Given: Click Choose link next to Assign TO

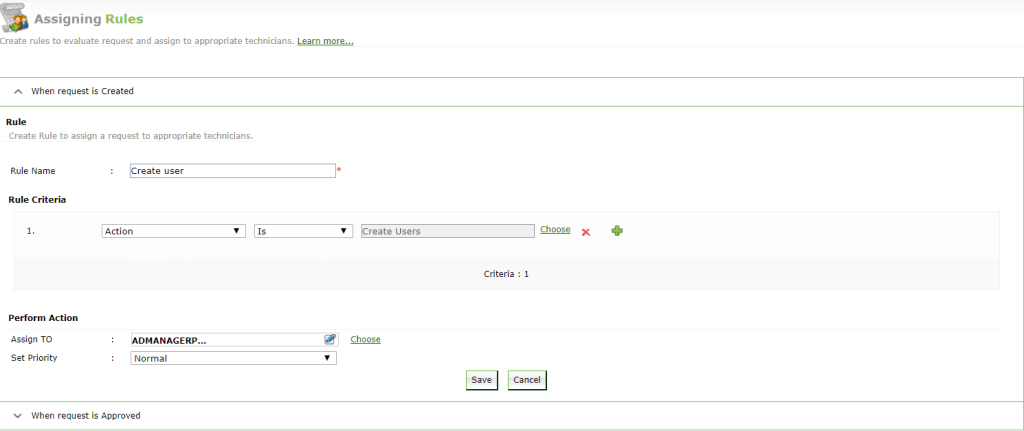Looking at the screenshot, I should 365,339.
